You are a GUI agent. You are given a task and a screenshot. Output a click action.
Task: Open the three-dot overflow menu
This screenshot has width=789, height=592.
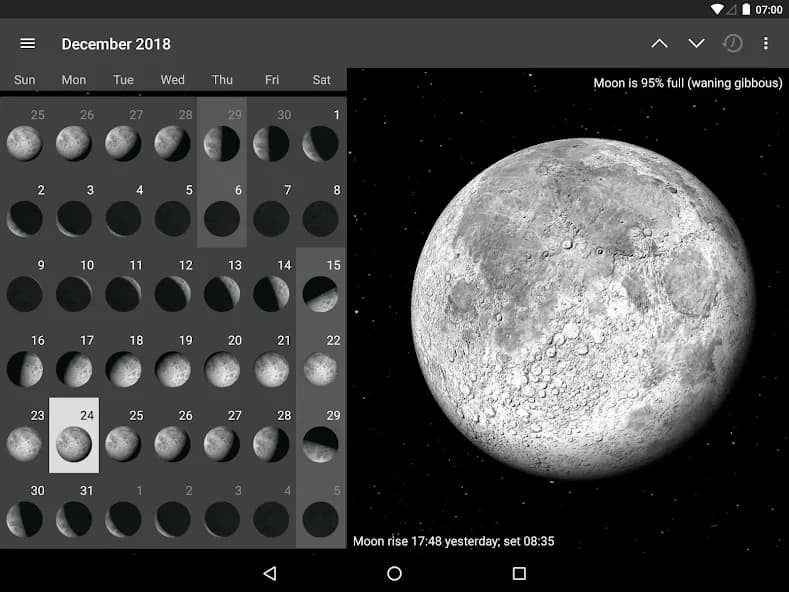pyautogui.click(x=765, y=44)
